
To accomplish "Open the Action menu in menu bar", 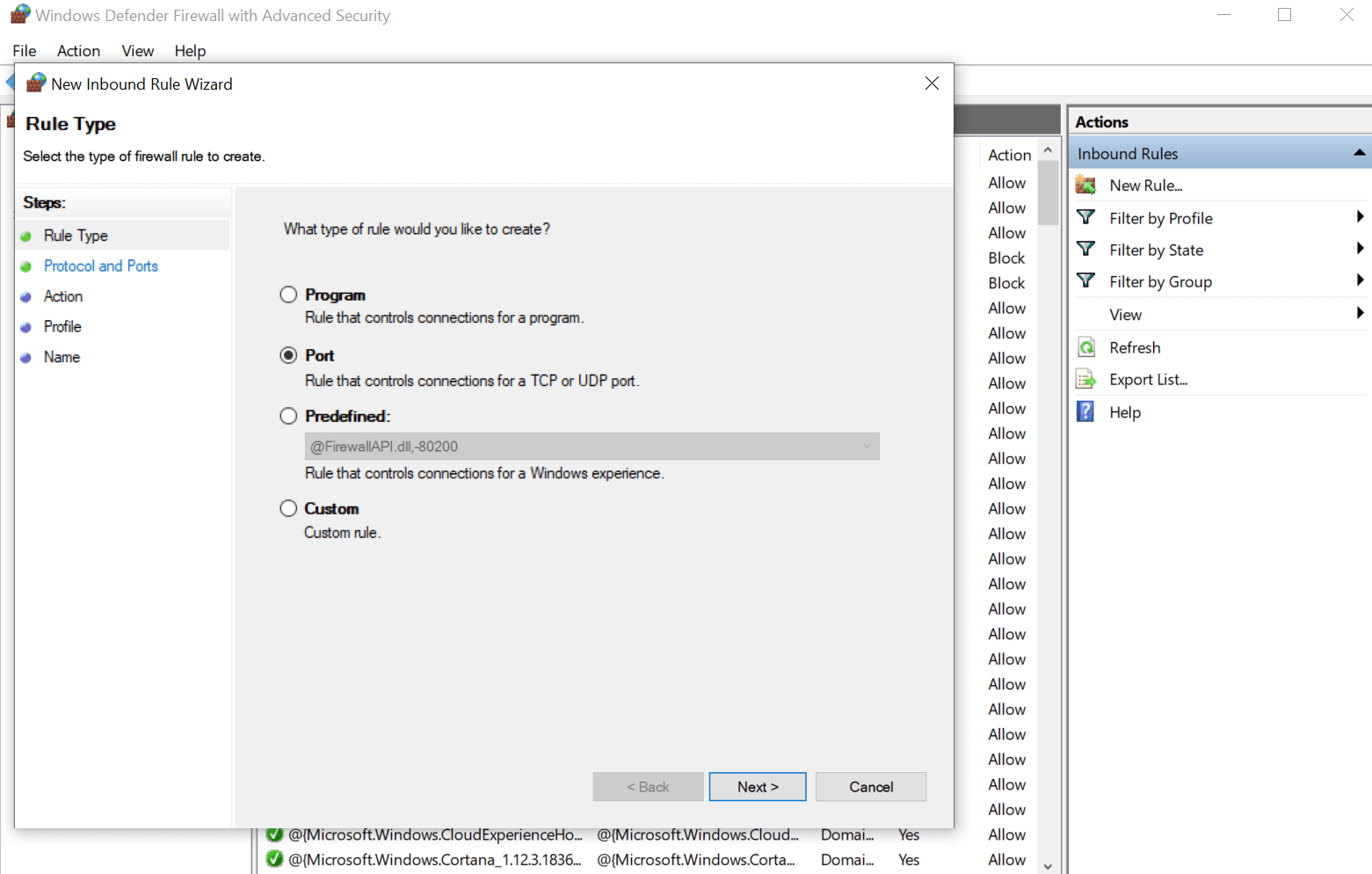I will click(78, 51).
